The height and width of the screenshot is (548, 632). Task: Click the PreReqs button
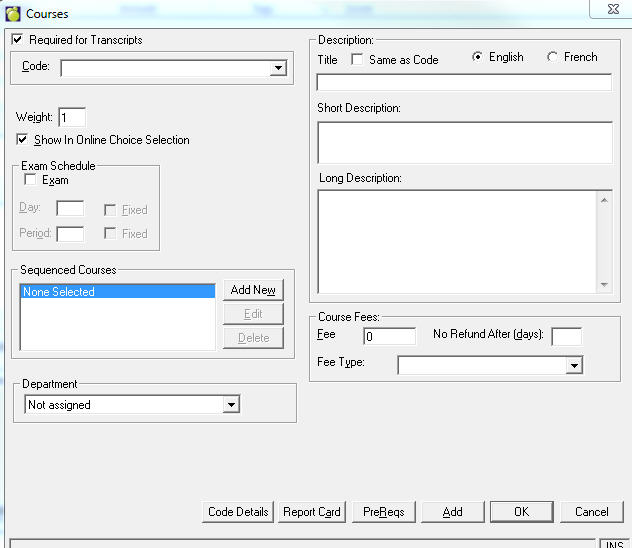click(x=384, y=512)
